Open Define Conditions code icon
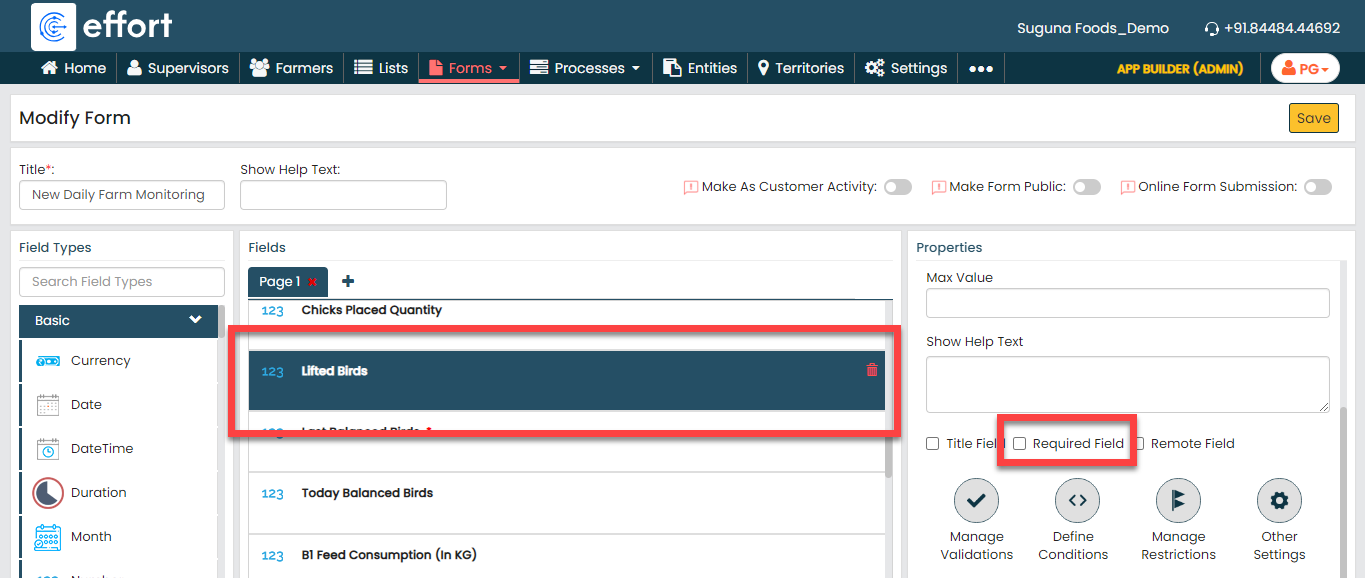This screenshot has width=1365, height=578. point(1077,500)
